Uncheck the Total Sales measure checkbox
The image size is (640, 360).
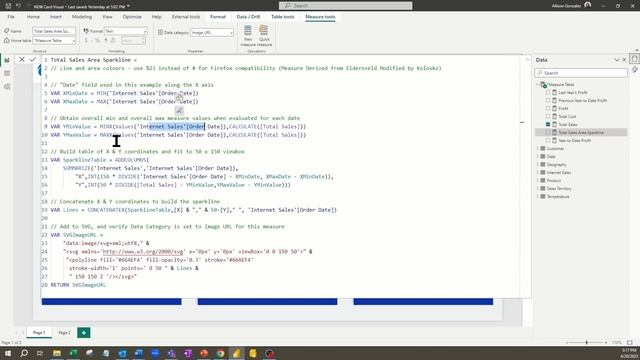click(x=548, y=124)
